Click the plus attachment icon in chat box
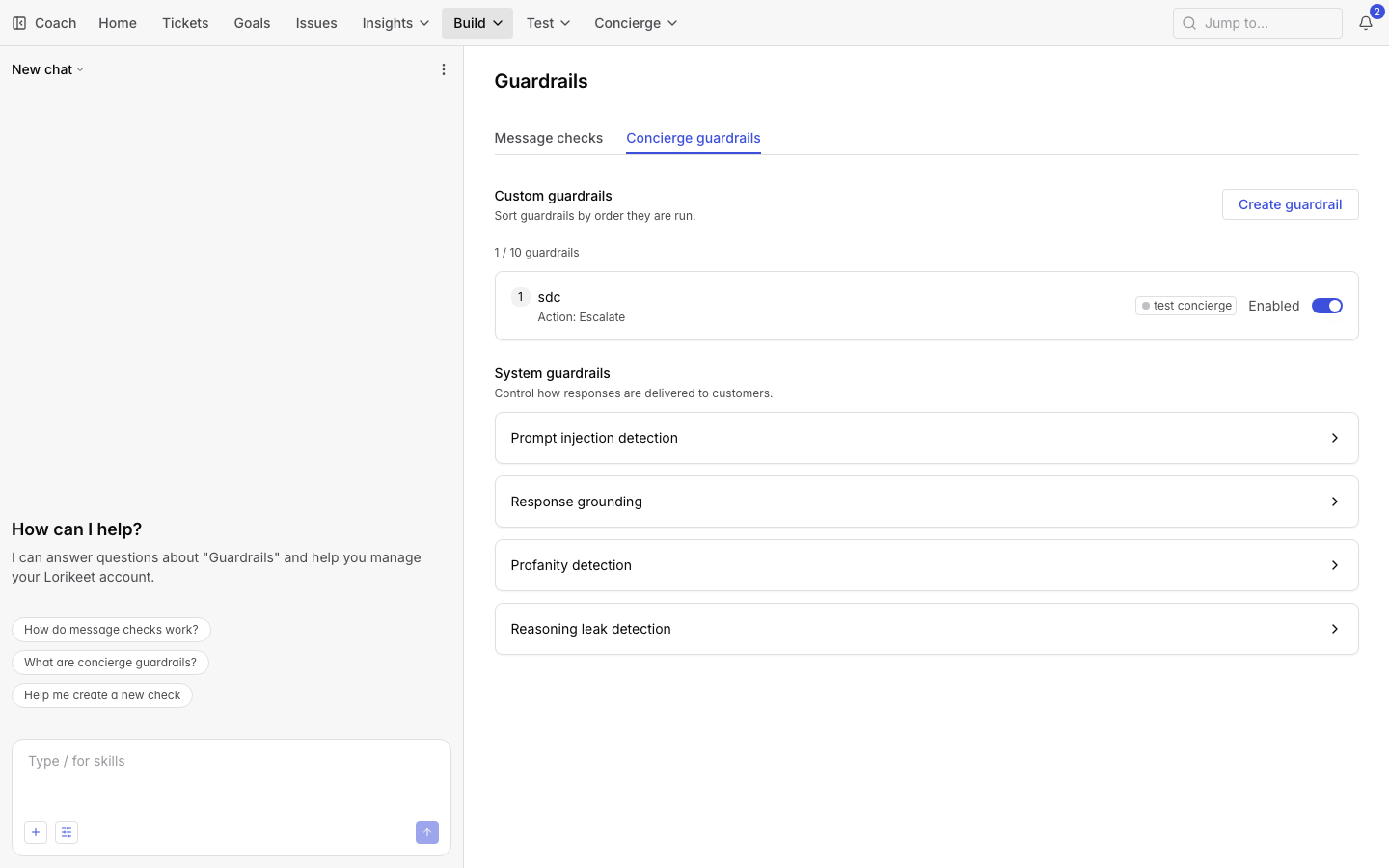The image size is (1389, 868). tap(36, 832)
